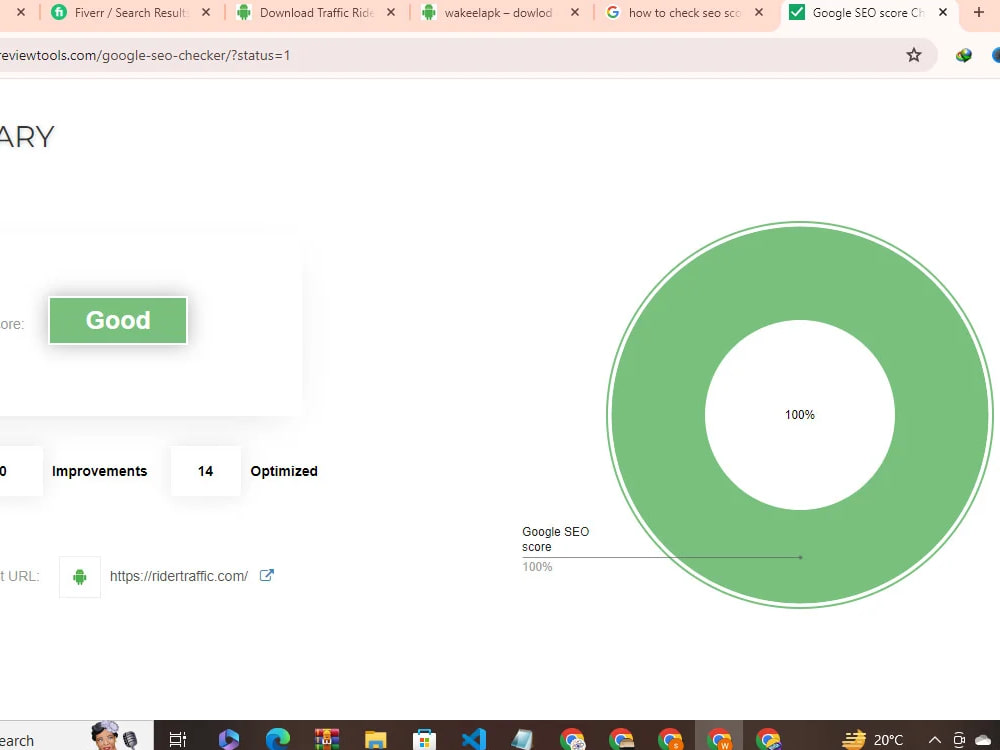This screenshot has height=750, width=1000.
Task: Switch to wakeelapk tab
Action: point(498,13)
